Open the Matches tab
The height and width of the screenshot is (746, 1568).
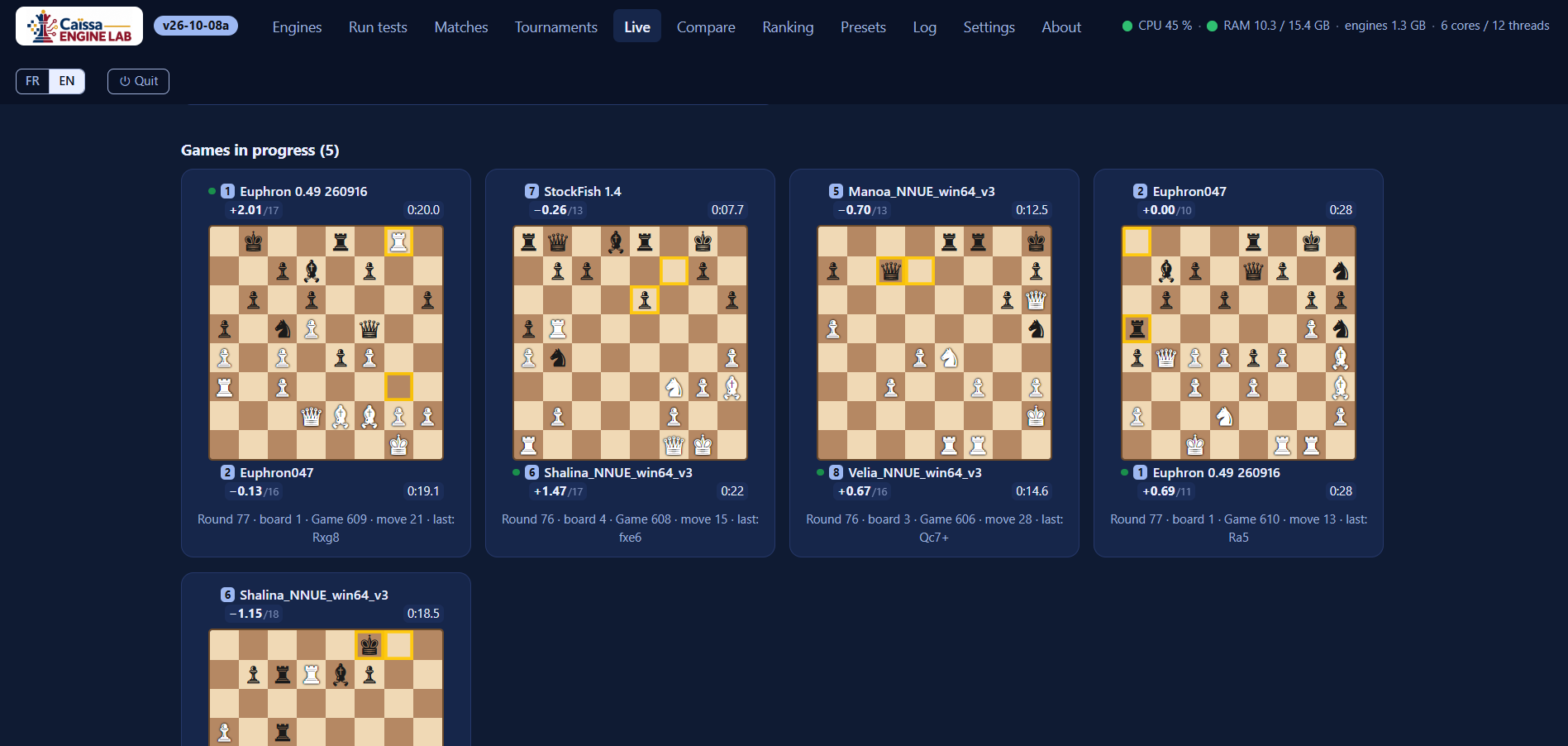(x=461, y=26)
